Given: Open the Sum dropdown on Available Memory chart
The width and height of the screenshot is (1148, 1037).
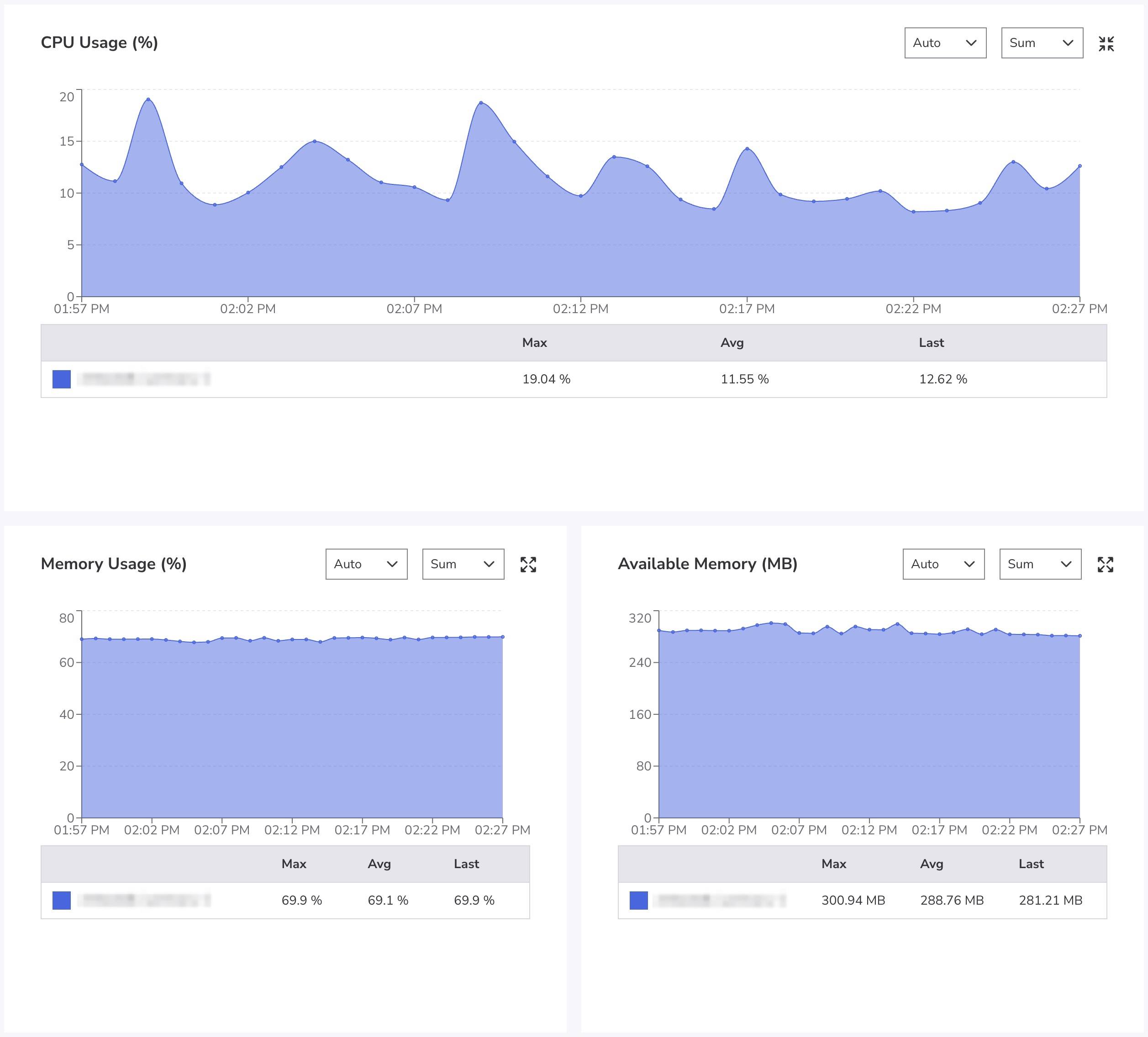Looking at the screenshot, I should [1040, 564].
